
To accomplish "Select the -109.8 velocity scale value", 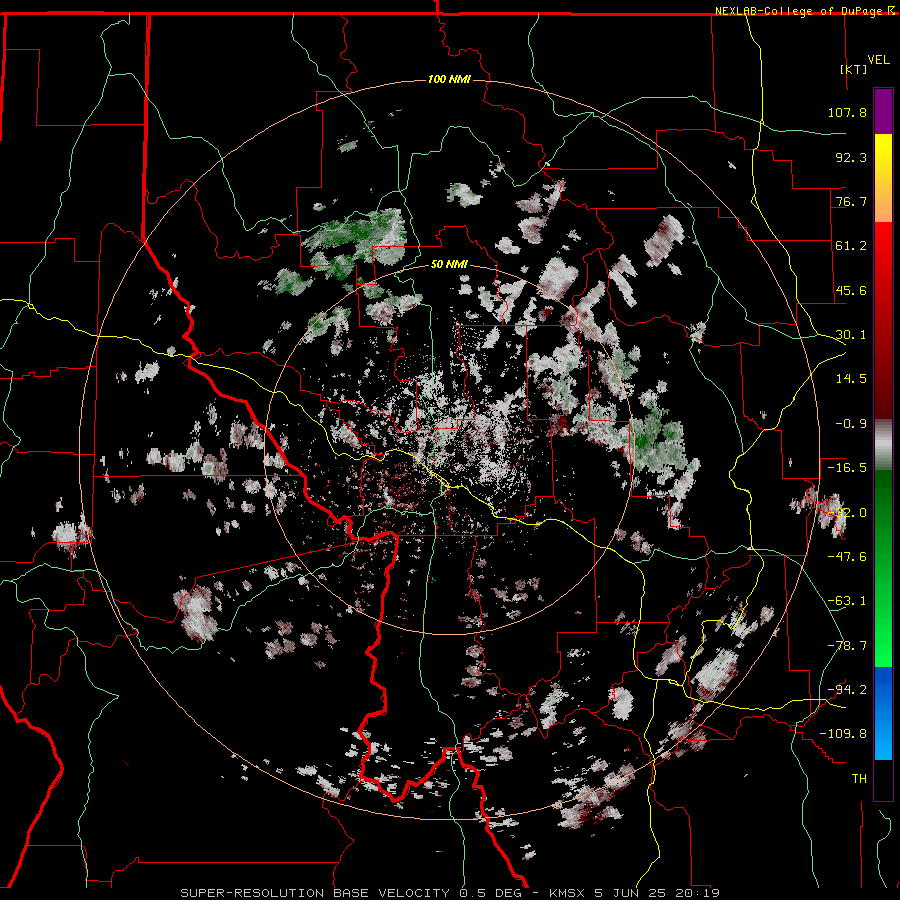I will (x=843, y=734).
